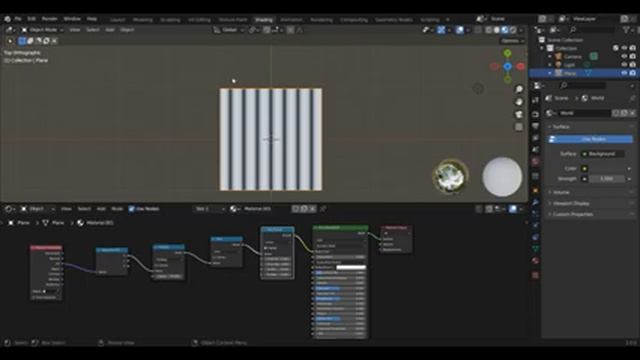Select the Camera object in outliner
This screenshot has width=640, height=360.
(x=573, y=56)
